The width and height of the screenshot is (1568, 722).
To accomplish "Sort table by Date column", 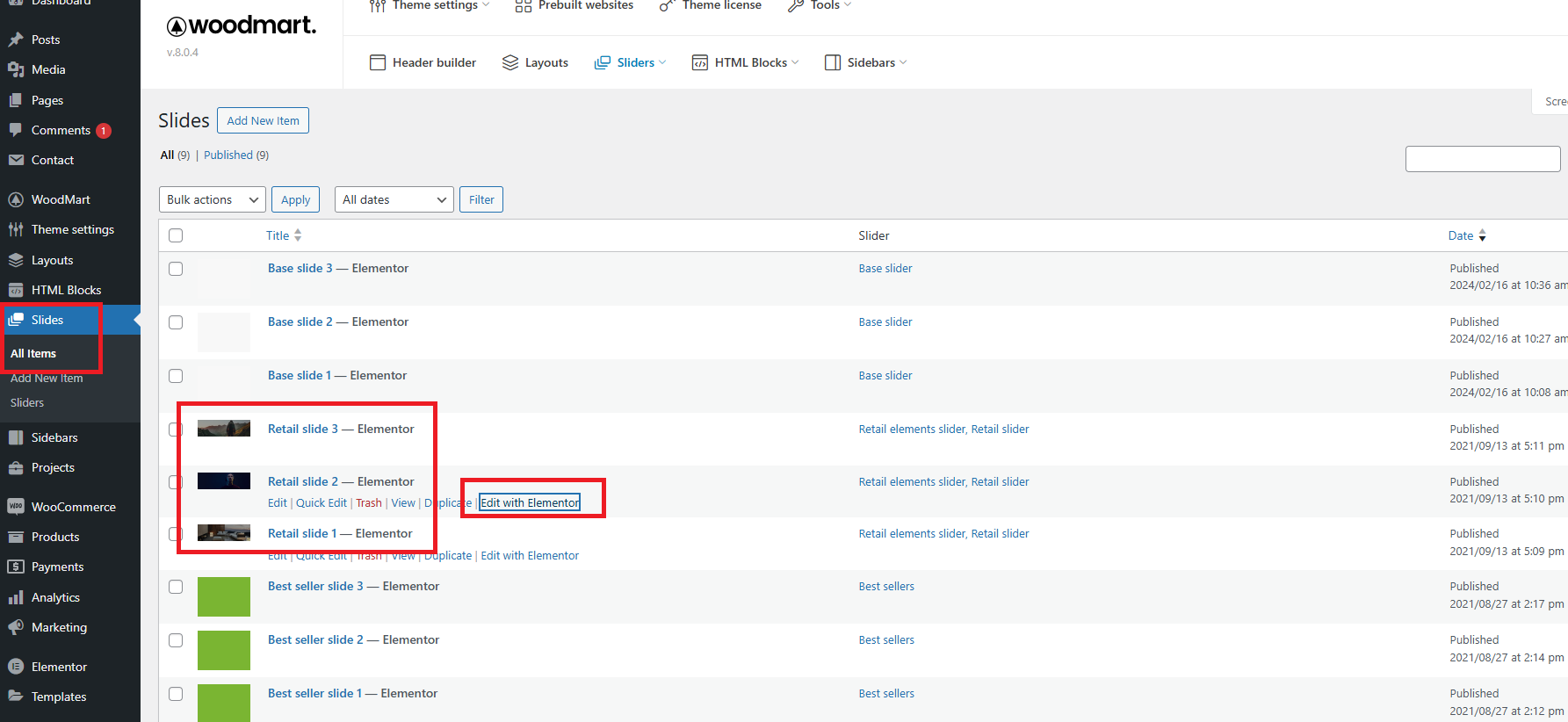I will click(1467, 235).
